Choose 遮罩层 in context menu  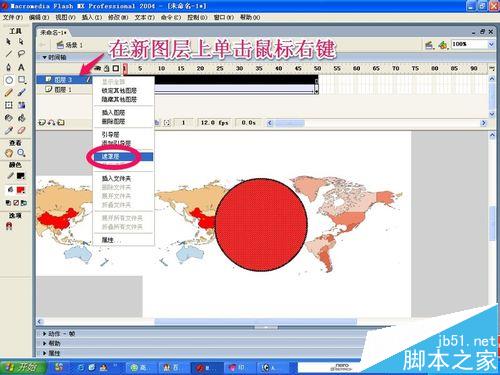pyautogui.click(x=123, y=156)
